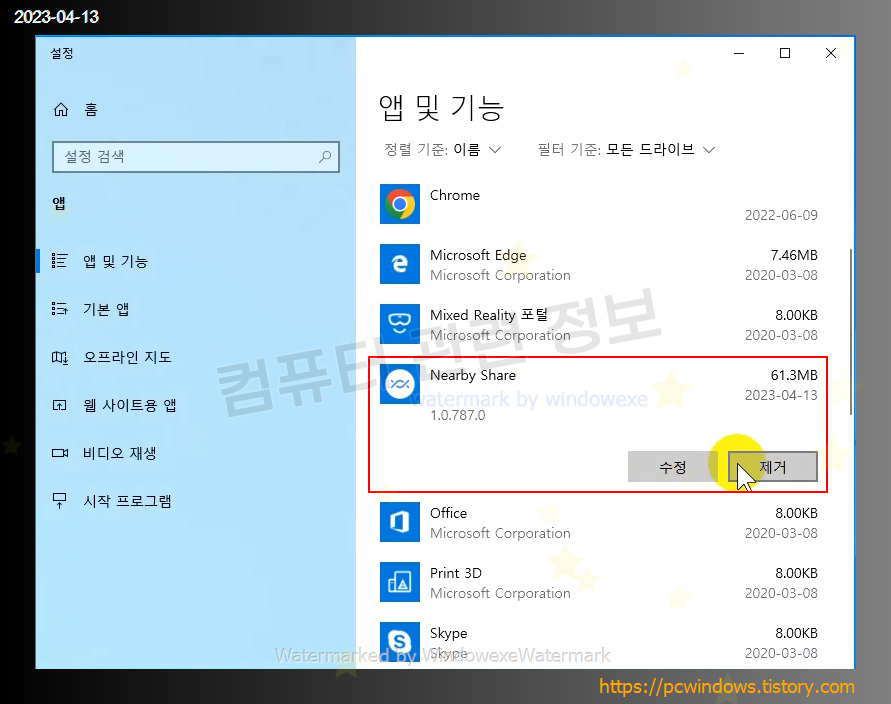
Task: Focus the 설정 검색 search field
Action: pyautogui.click(x=196, y=157)
